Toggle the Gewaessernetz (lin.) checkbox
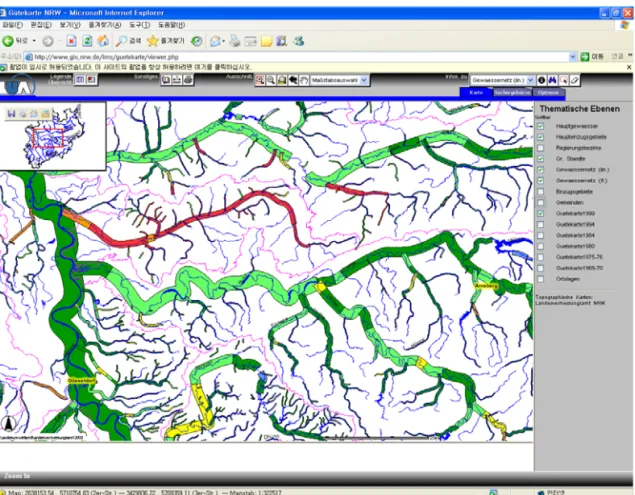Viewport: 635px width, 495px height. pyautogui.click(x=540, y=170)
